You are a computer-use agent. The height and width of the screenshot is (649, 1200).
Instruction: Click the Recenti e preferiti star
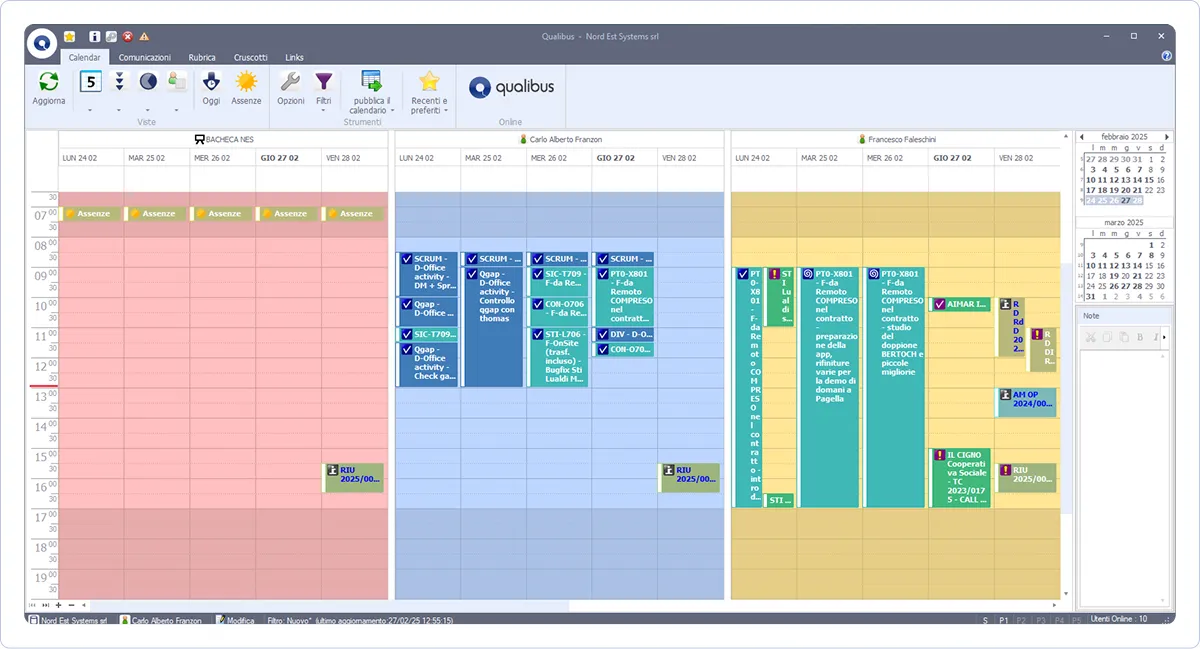(429, 82)
